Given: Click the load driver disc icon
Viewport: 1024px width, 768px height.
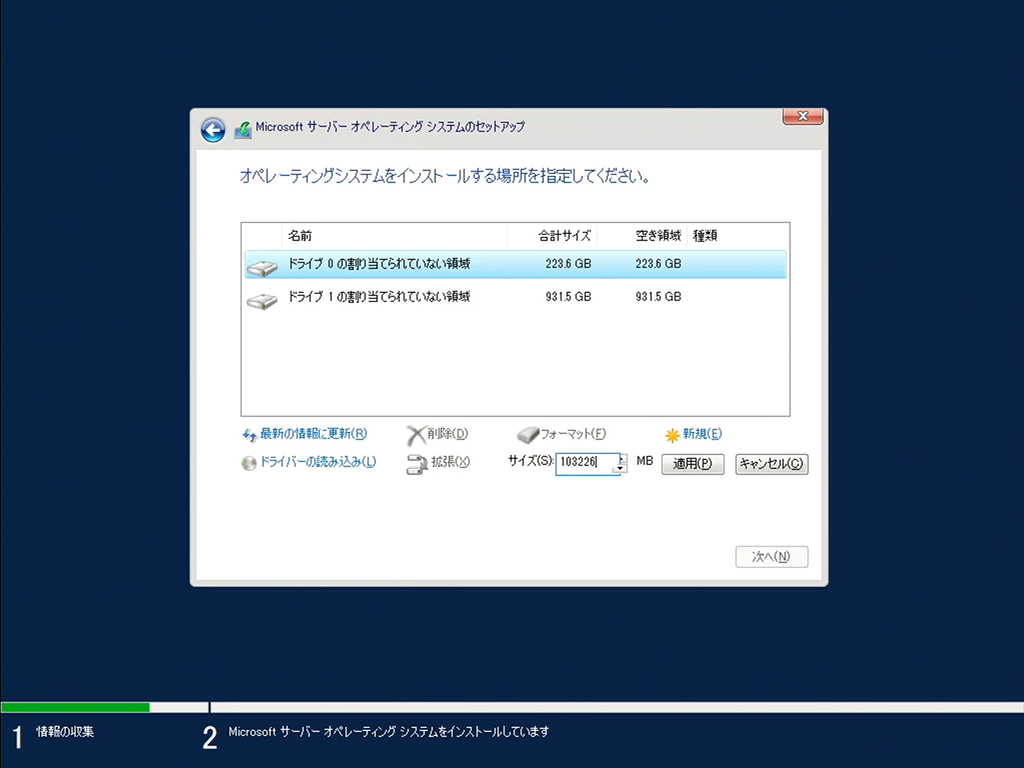Looking at the screenshot, I should point(249,464).
